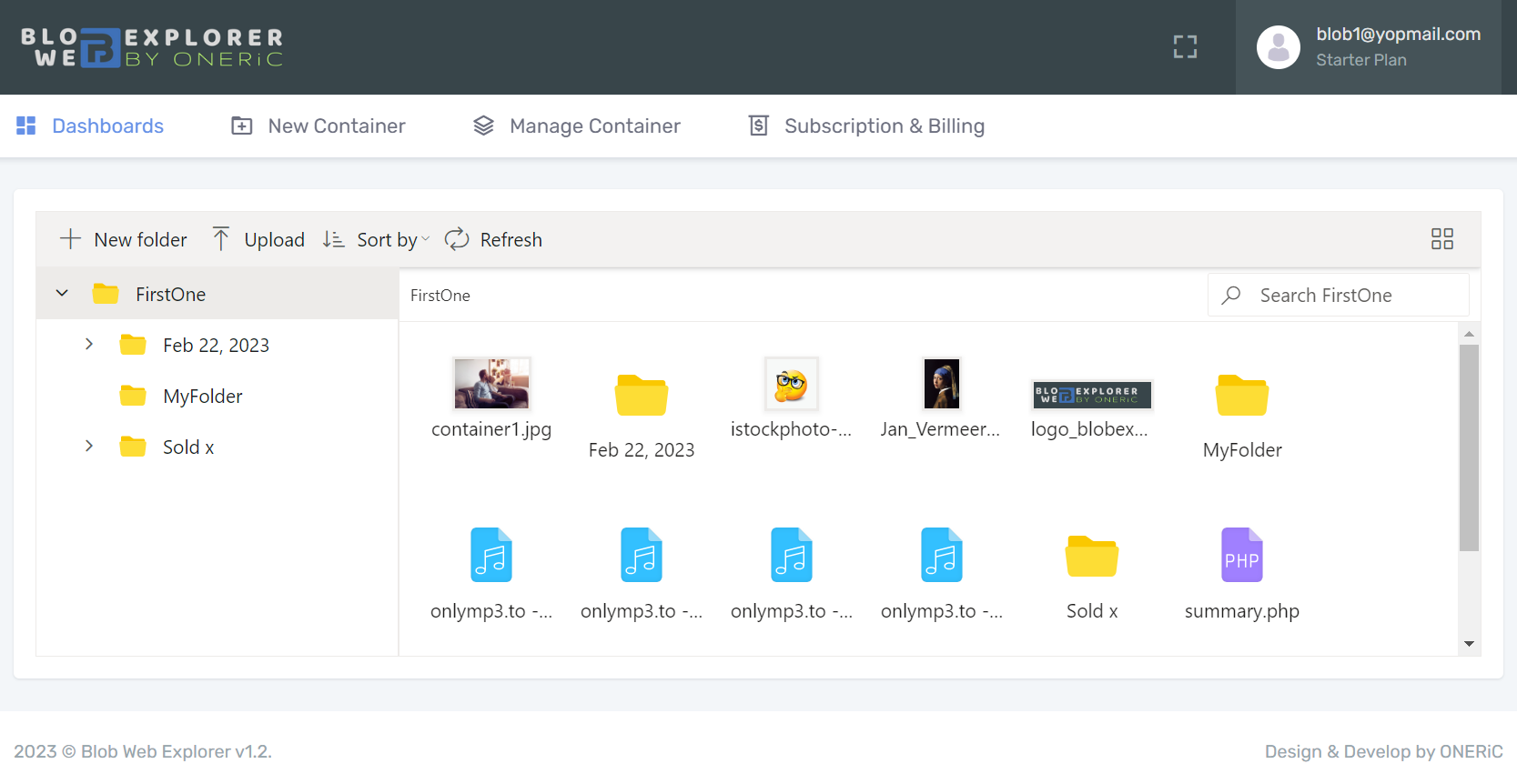Click the user profile avatar icon

coord(1278,47)
